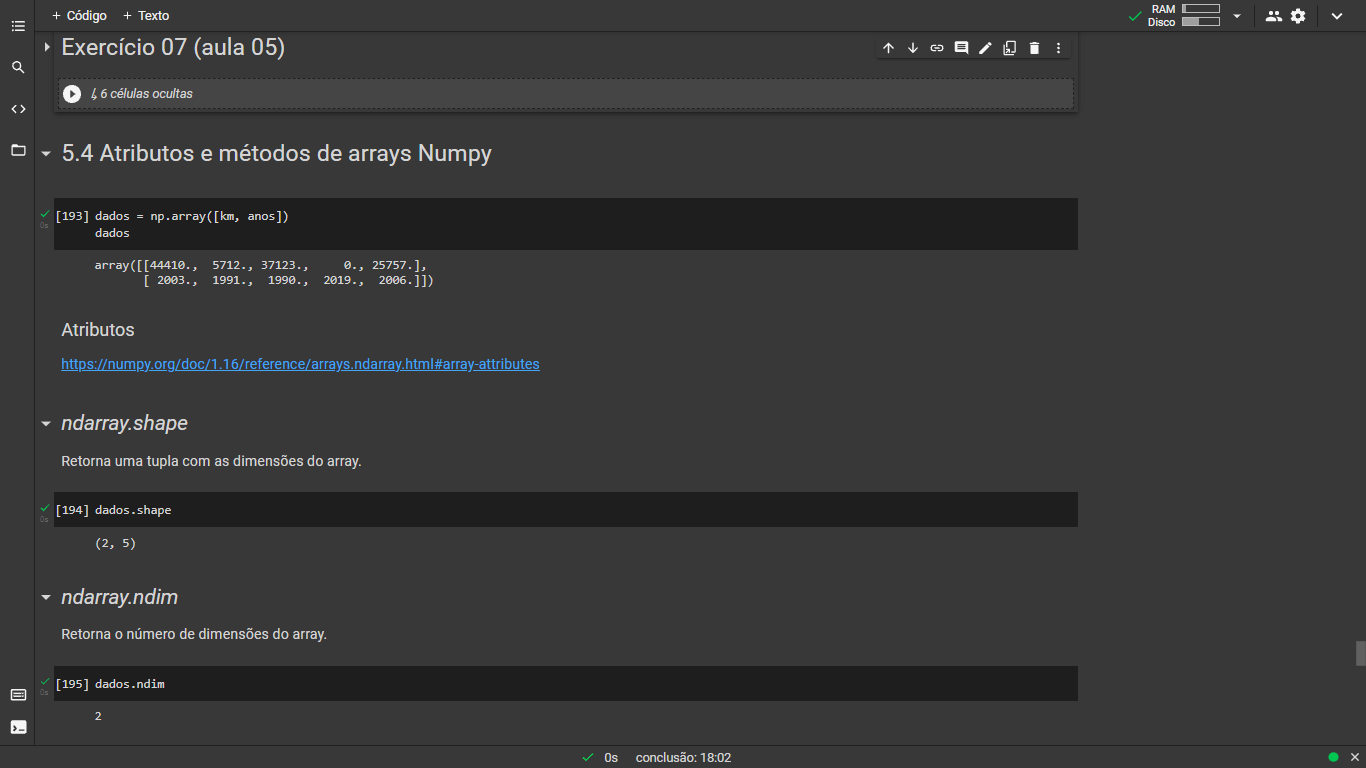Open the search and replace sidebar icon
1366x768 pixels.
(18, 67)
